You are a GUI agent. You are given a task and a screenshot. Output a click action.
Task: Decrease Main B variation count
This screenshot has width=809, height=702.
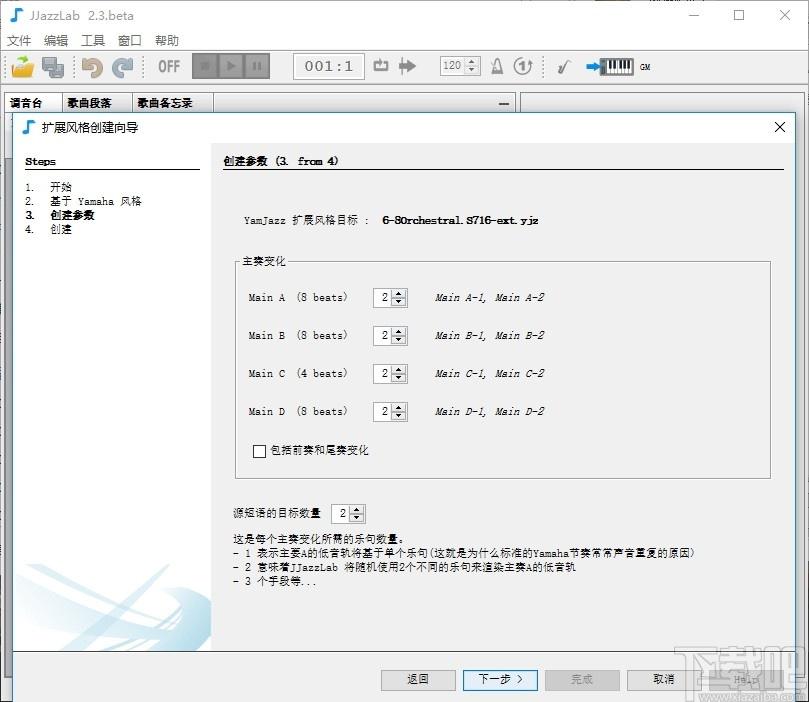pos(399,340)
